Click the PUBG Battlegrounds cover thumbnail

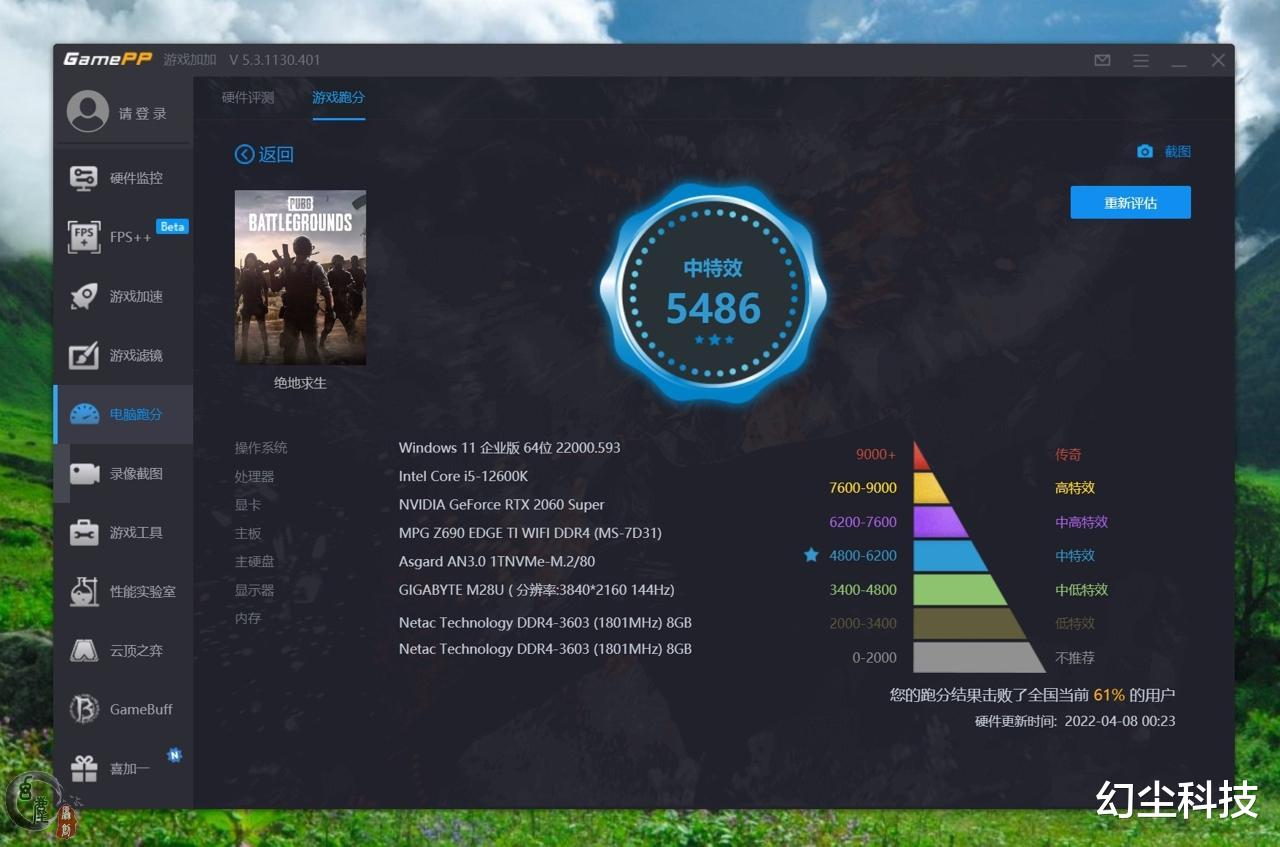point(300,277)
